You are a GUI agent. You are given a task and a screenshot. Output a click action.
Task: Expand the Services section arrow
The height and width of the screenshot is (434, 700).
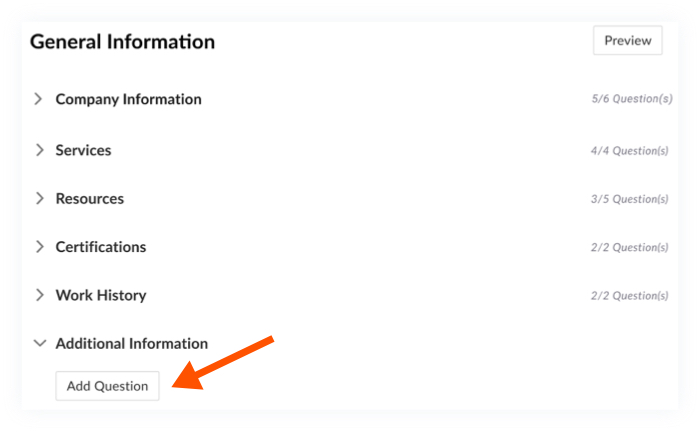(x=39, y=150)
